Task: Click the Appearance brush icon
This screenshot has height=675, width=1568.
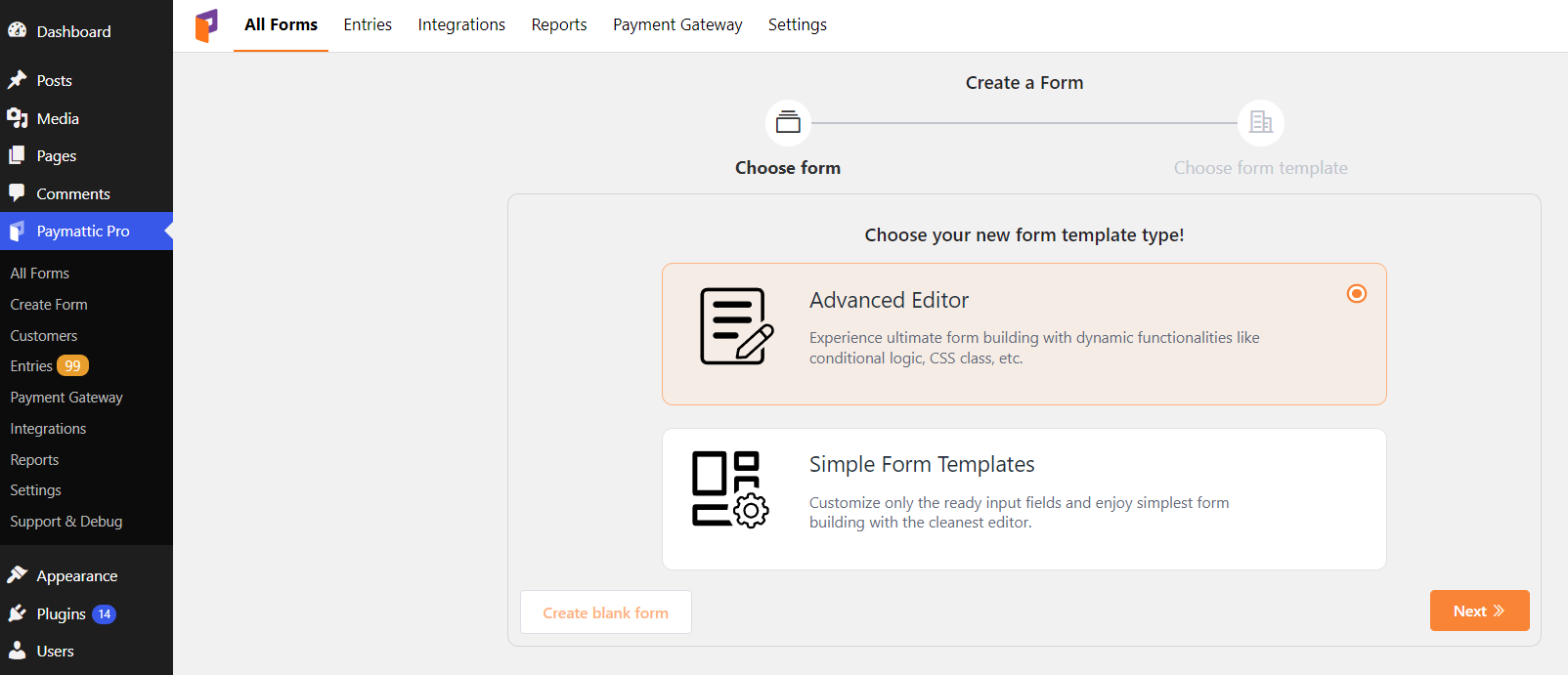Action: (x=18, y=575)
